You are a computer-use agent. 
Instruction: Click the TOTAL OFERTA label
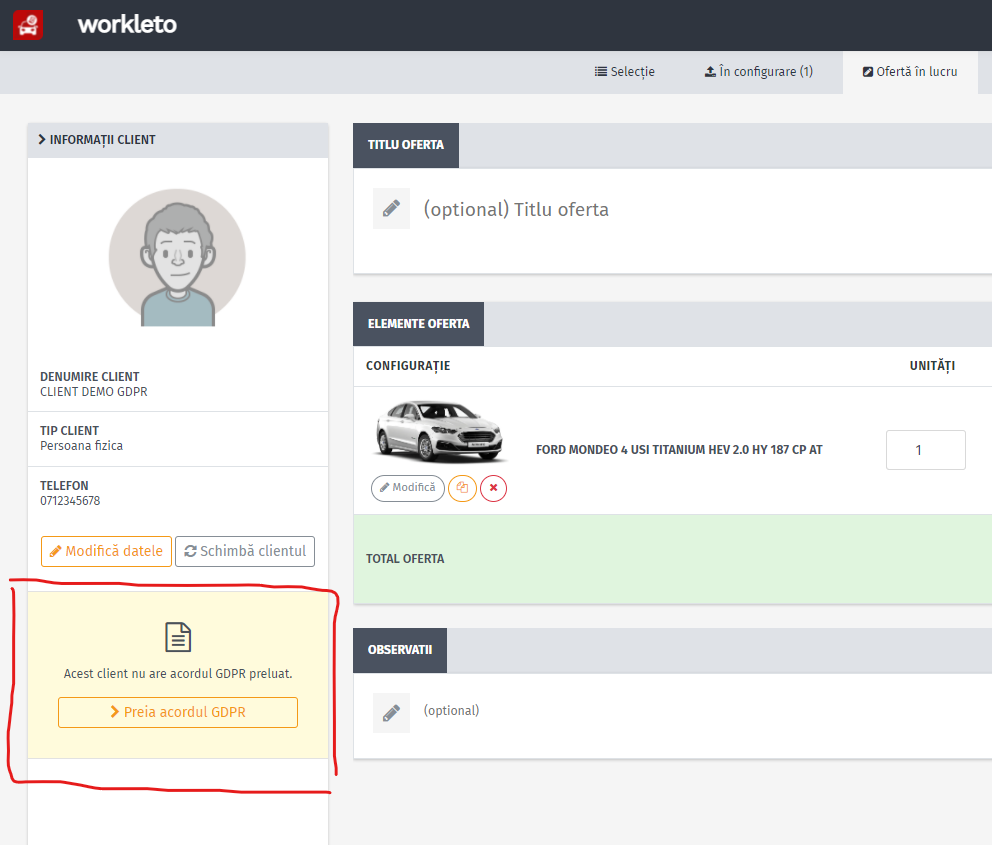tap(405, 559)
